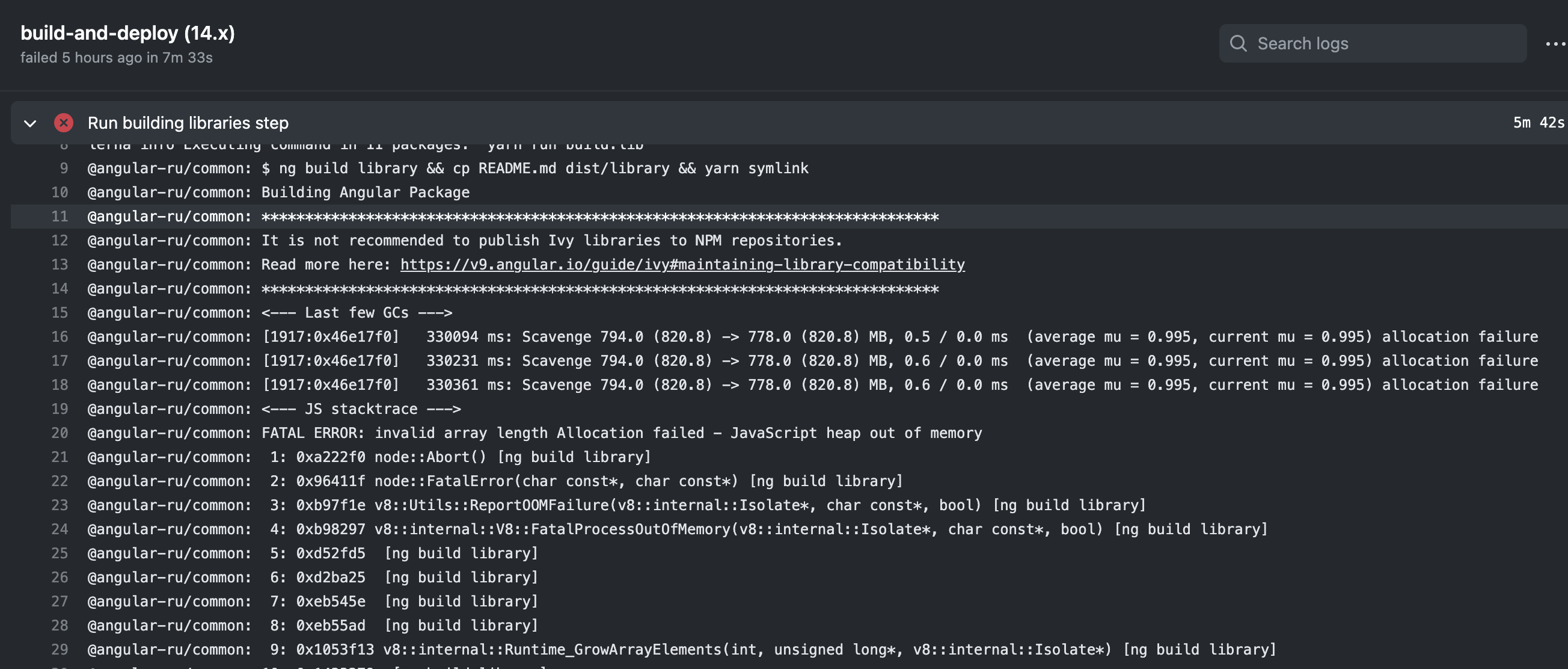This screenshot has height=669, width=1568.
Task: Click the failed 5 hours ago text
Action: pyautogui.click(x=115, y=57)
